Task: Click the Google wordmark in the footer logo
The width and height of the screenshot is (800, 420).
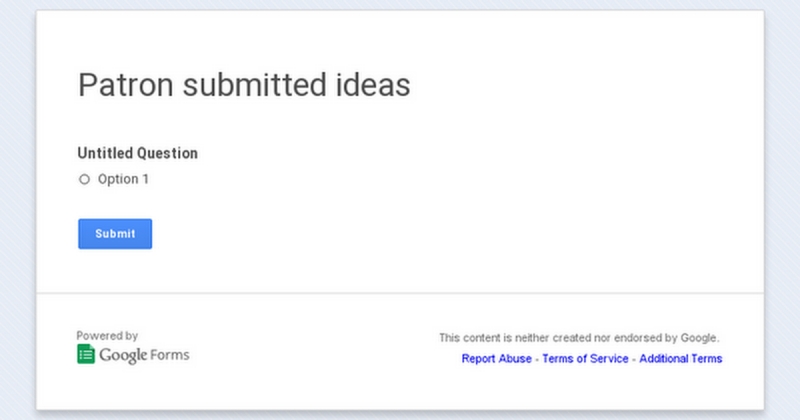Action: [123, 355]
